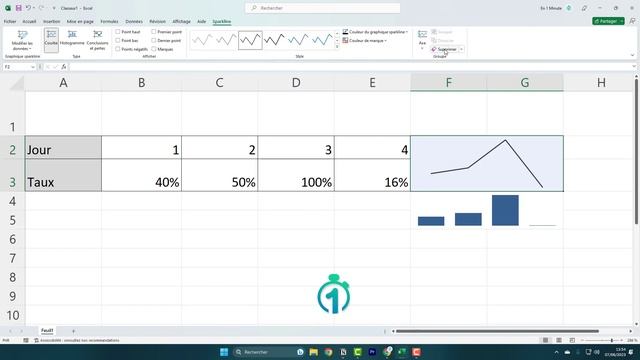Select the fourth dark sparkline style thumbnail
640x360 pixels.
[x=274, y=40]
